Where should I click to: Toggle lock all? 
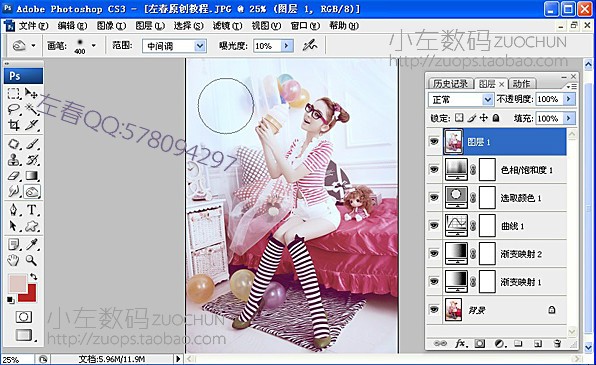(x=496, y=118)
